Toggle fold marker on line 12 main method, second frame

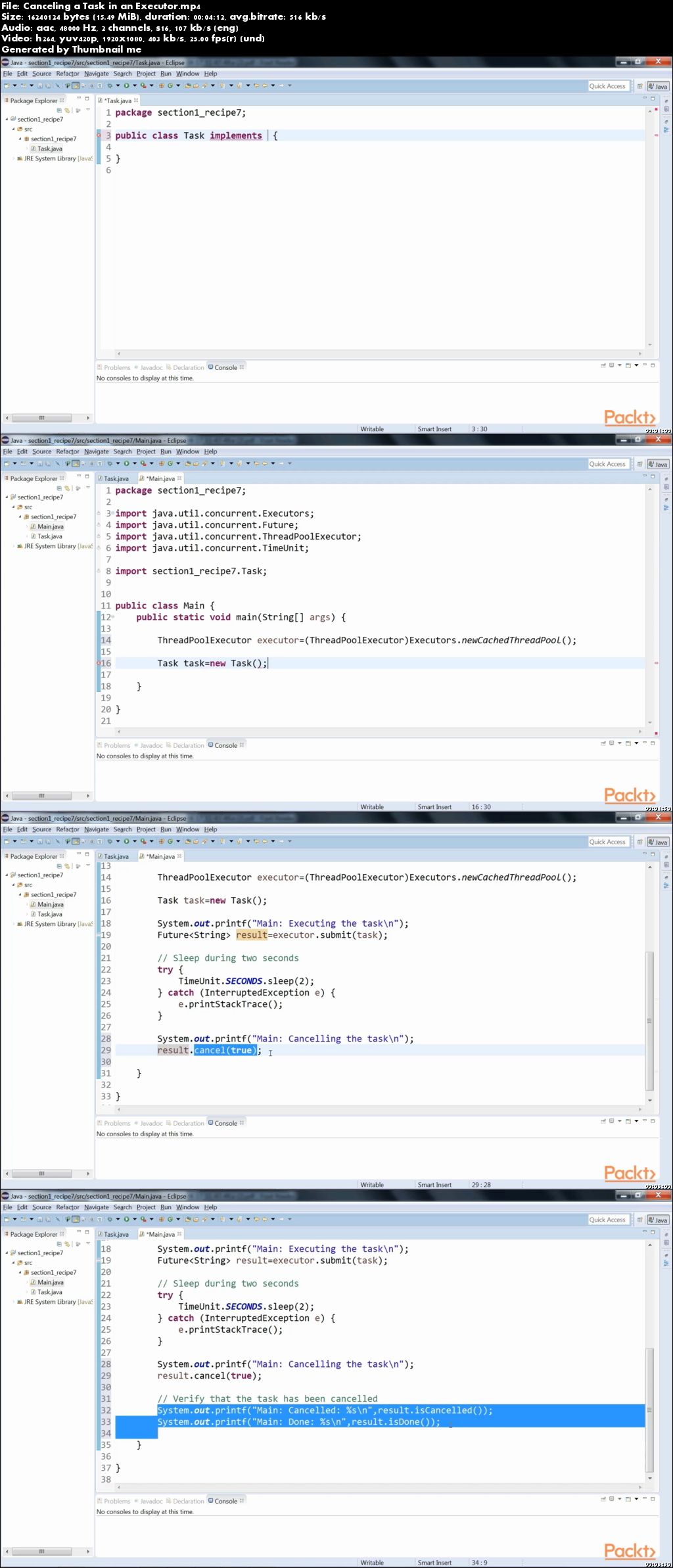112,617
